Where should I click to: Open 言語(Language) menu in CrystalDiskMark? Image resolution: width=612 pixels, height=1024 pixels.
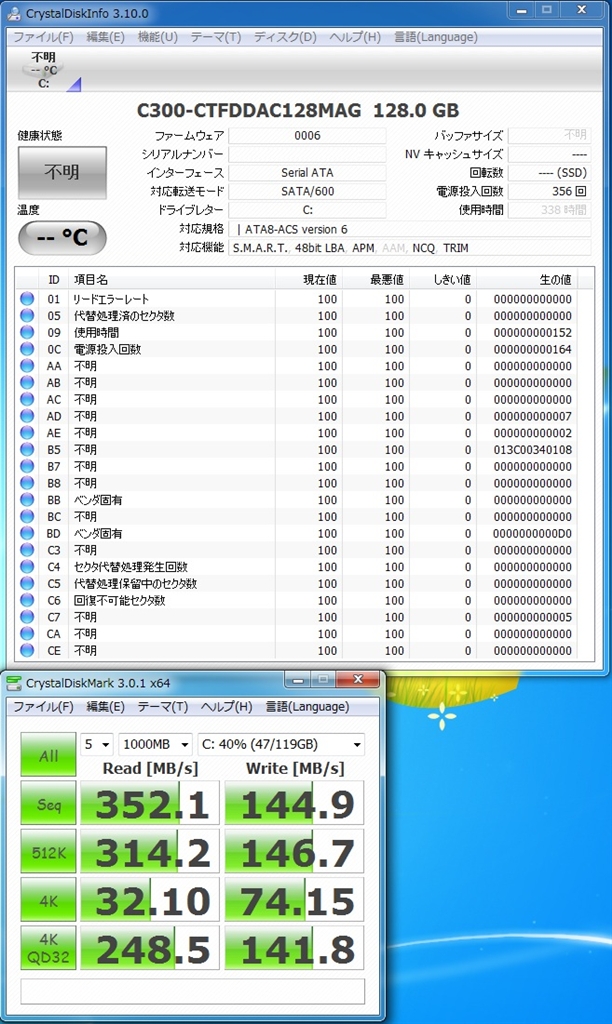click(307, 707)
